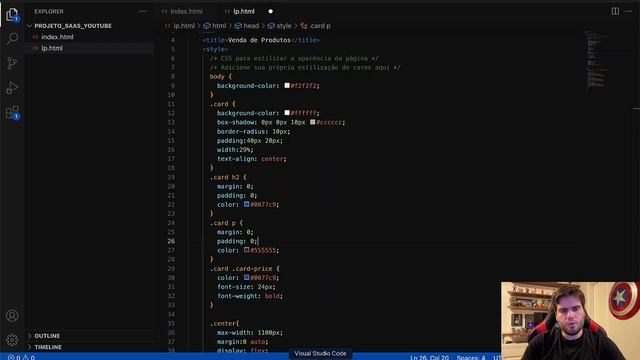The width and height of the screenshot is (640, 360).
Task: Click html in the breadcrumb
Action: point(219,26)
